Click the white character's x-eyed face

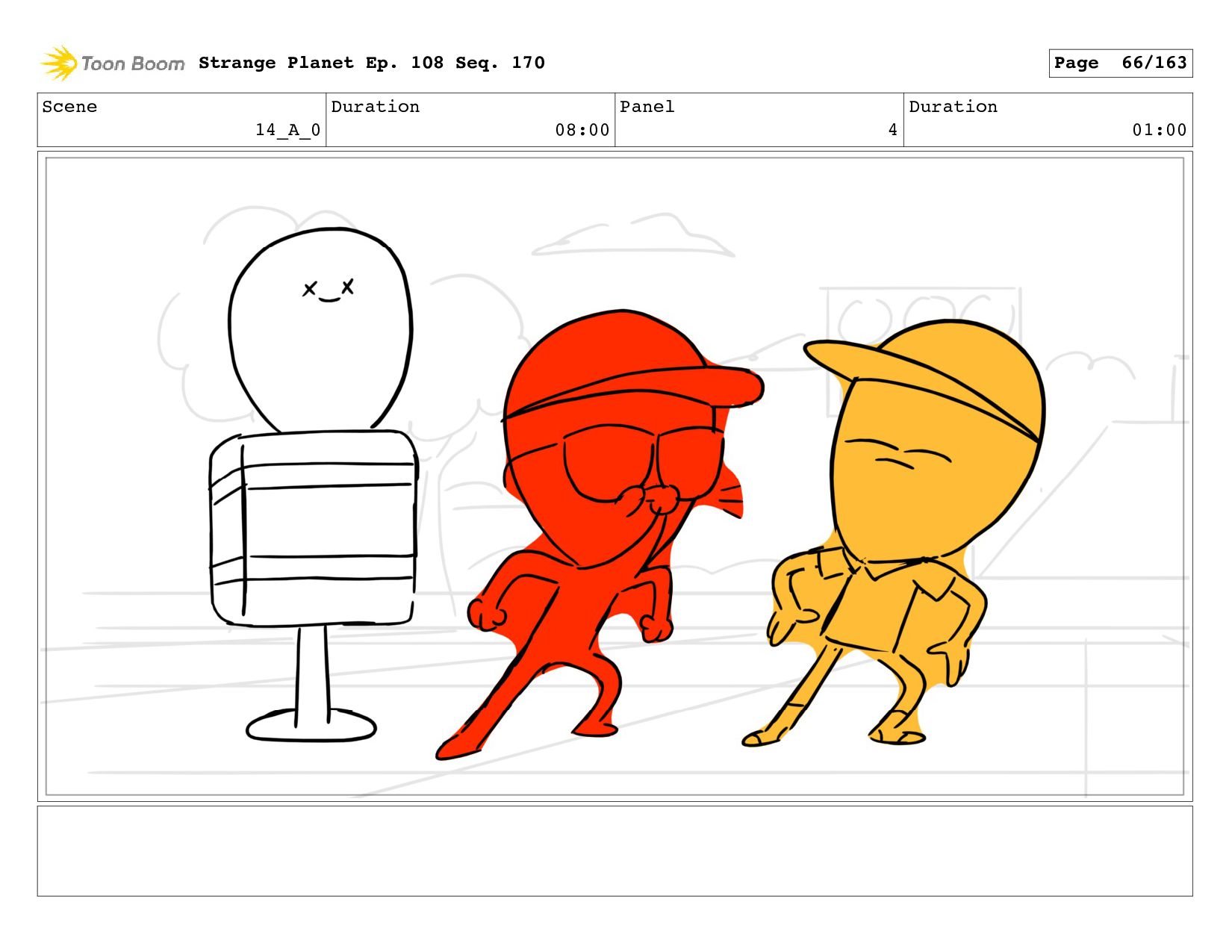point(329,290)
